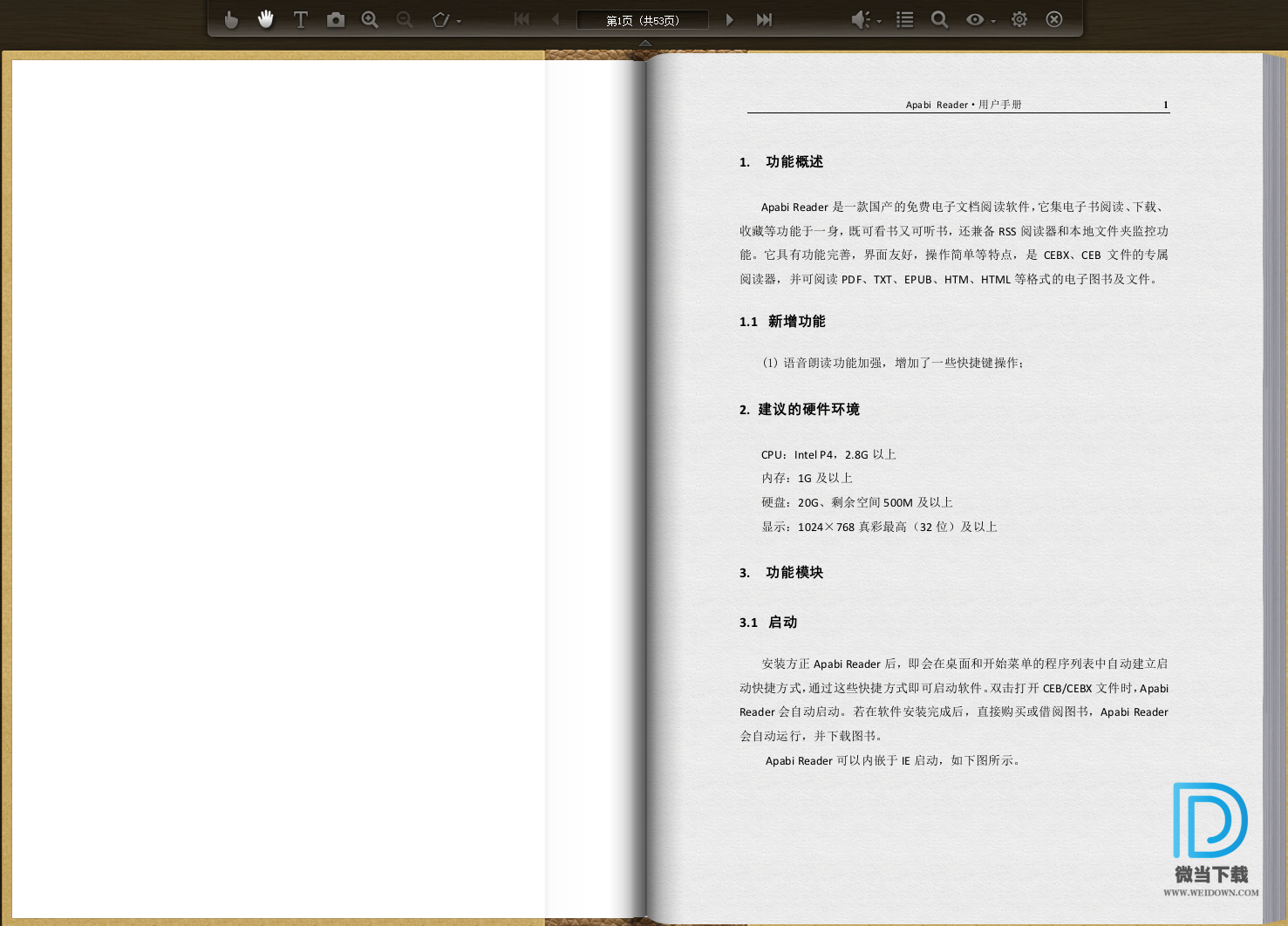The width and height of the screenshot is (1288, 926).
Task: Exit reading mode with circled X
Action: [x=1054, y=19]
